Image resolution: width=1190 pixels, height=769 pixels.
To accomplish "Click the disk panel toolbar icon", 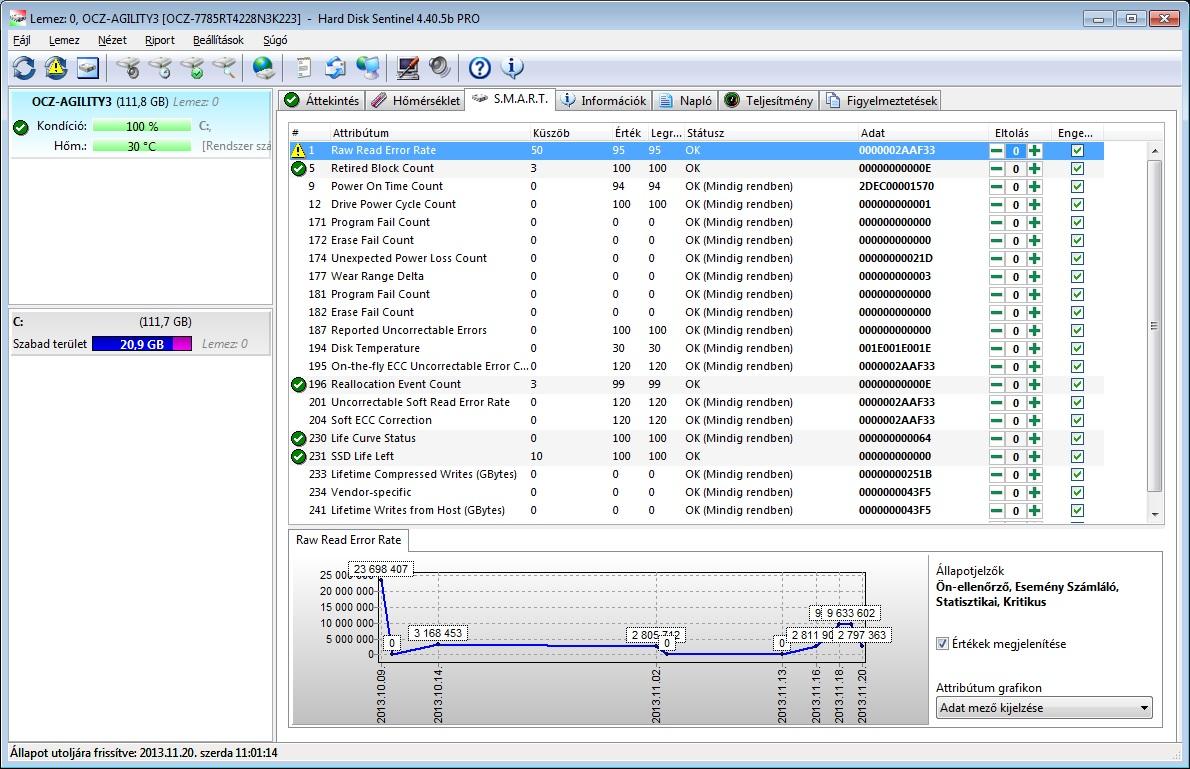I will tap(88, 68).
